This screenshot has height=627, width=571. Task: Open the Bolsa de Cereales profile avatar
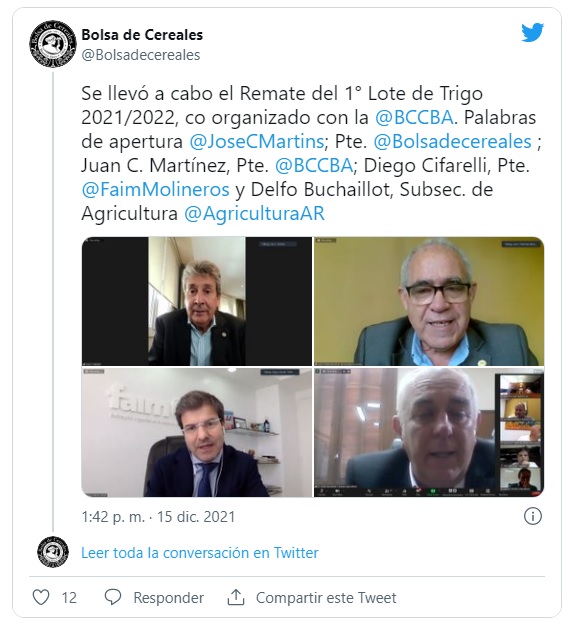[x=53, y=44]
